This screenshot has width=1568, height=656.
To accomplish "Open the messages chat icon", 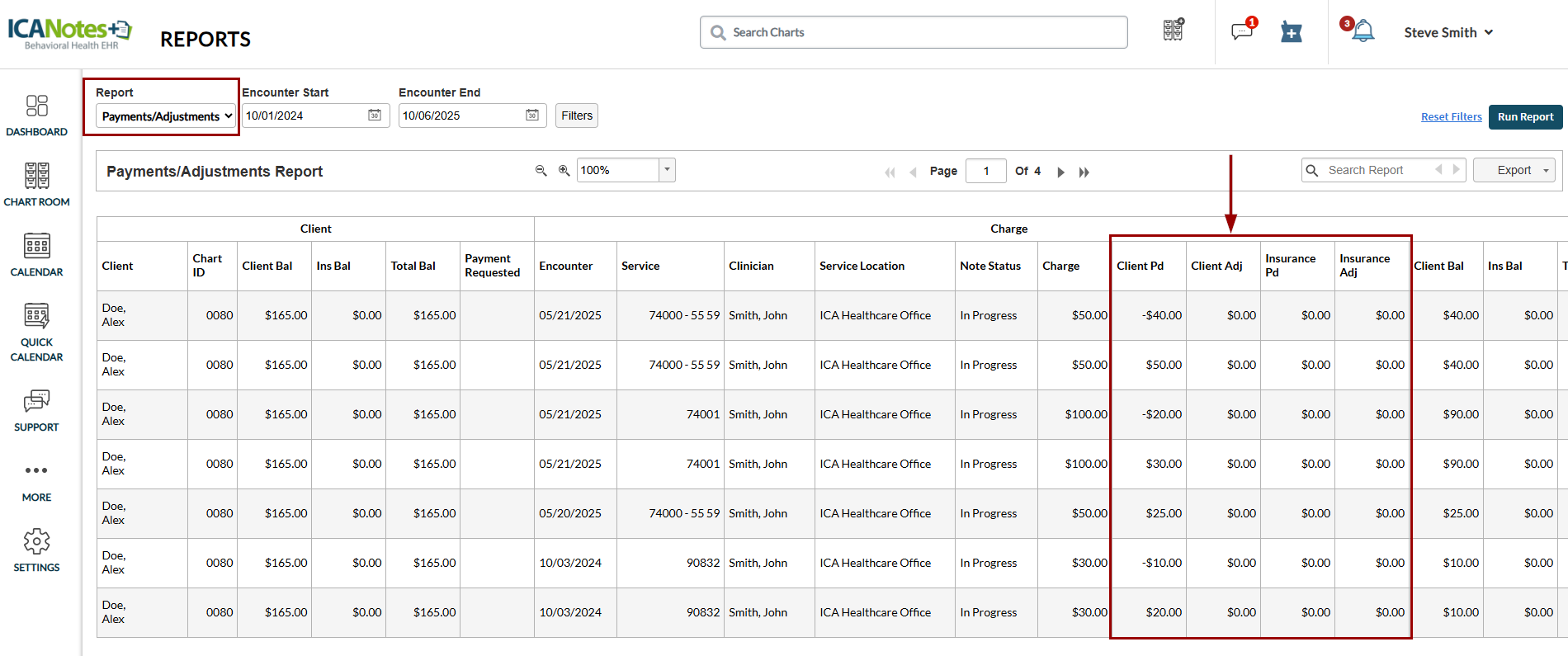I will pos(1242,31).
